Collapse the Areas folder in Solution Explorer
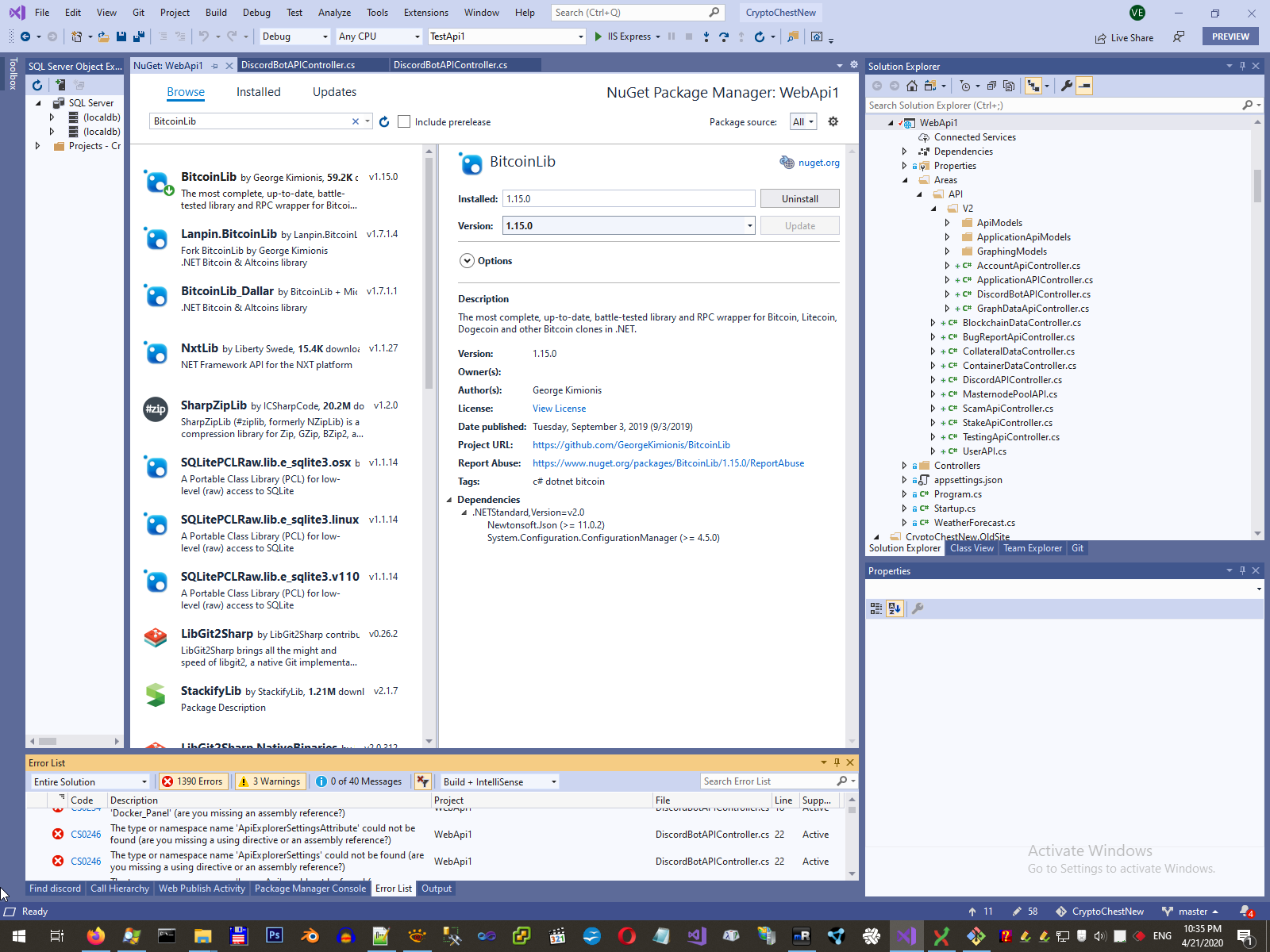The width and height of the screenshot is (1270, 952). coord(904,180)
